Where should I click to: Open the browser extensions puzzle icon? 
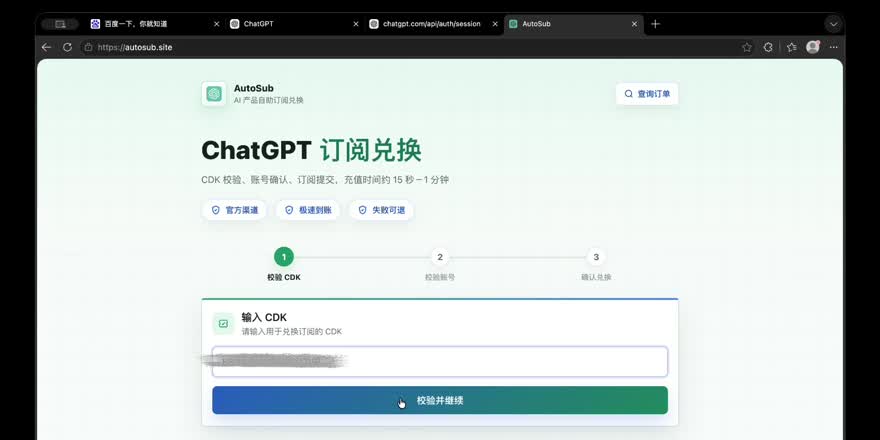pyautogui.click(x=768, y=47)
